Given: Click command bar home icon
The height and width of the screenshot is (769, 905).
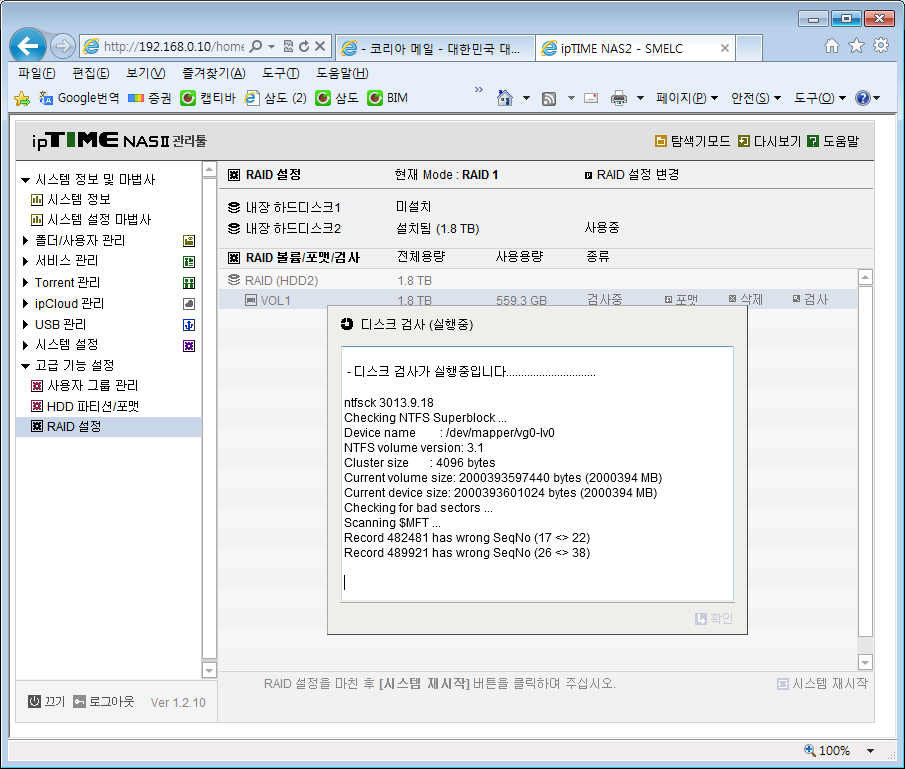Looking at the screenshot, I should click(505, 98).
